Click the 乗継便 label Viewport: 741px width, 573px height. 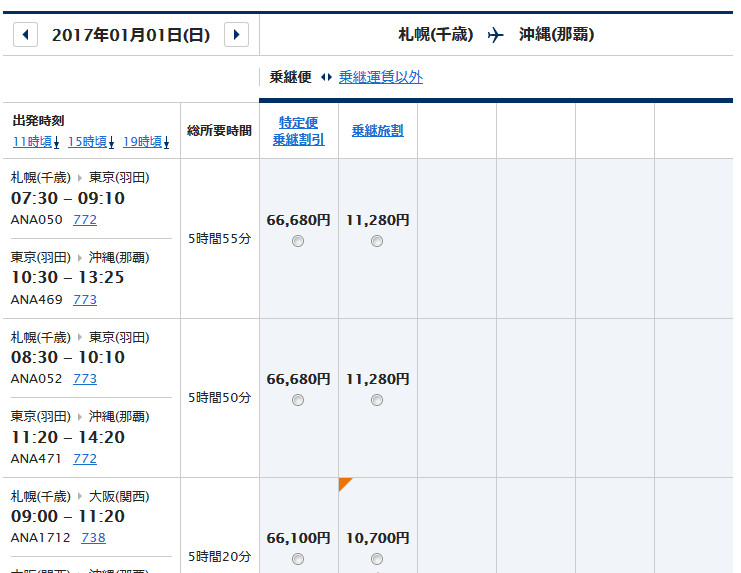[x=291, y=77]
